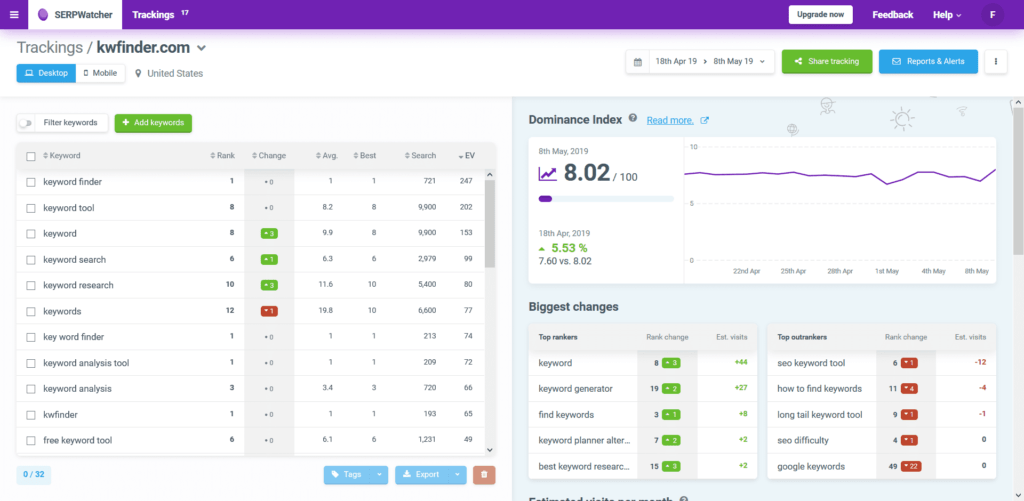Toggle the Filter keywords switch
1024x501 pixels.
point(26,123)
